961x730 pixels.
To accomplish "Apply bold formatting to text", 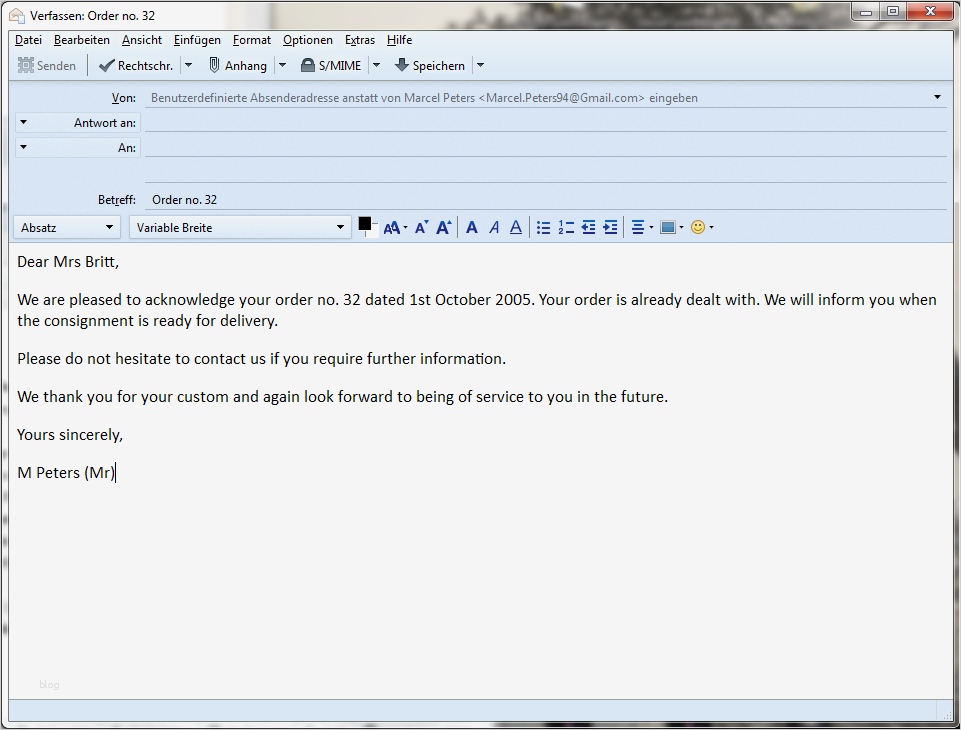I will point(471,227).
